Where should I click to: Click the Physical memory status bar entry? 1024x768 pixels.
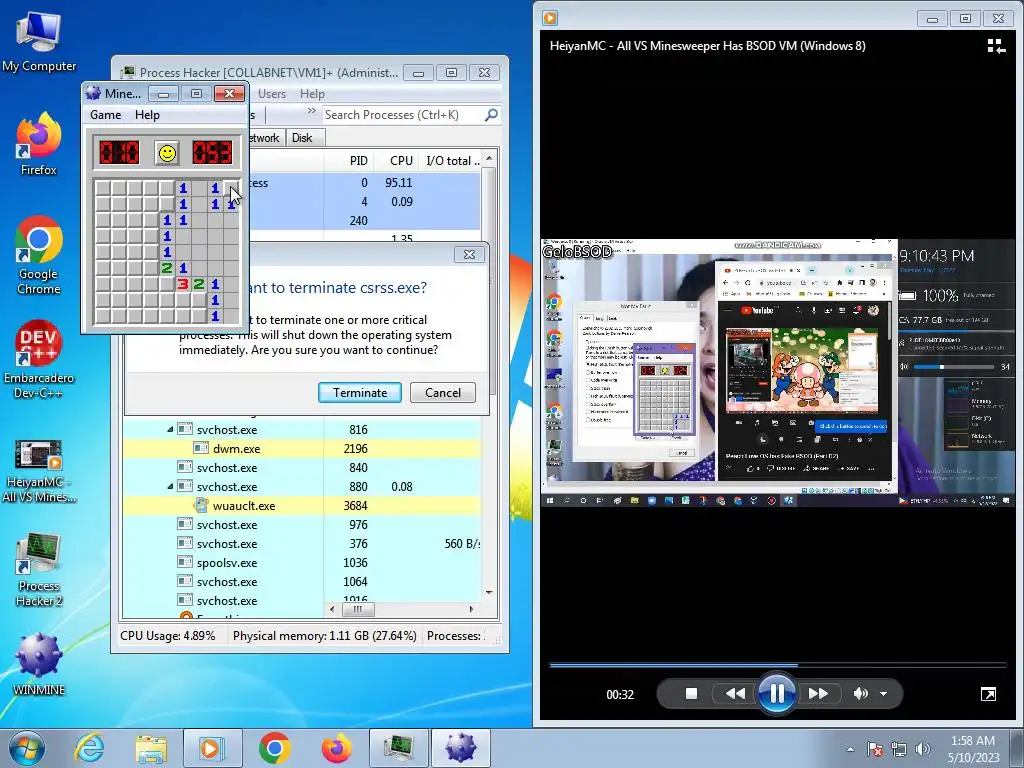coord(325,635)
